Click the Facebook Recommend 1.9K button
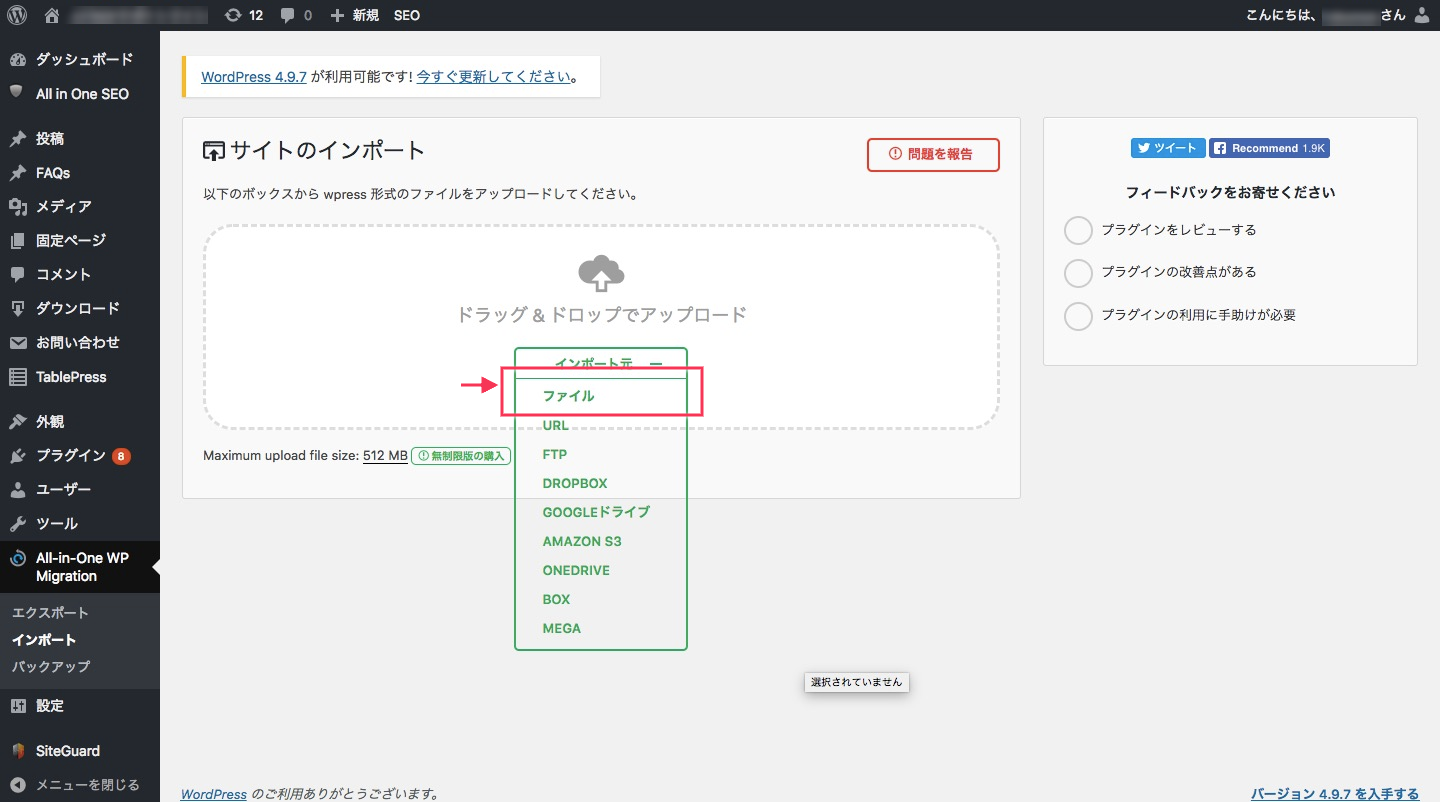Screen dimensions: 1440x802 1269,148
